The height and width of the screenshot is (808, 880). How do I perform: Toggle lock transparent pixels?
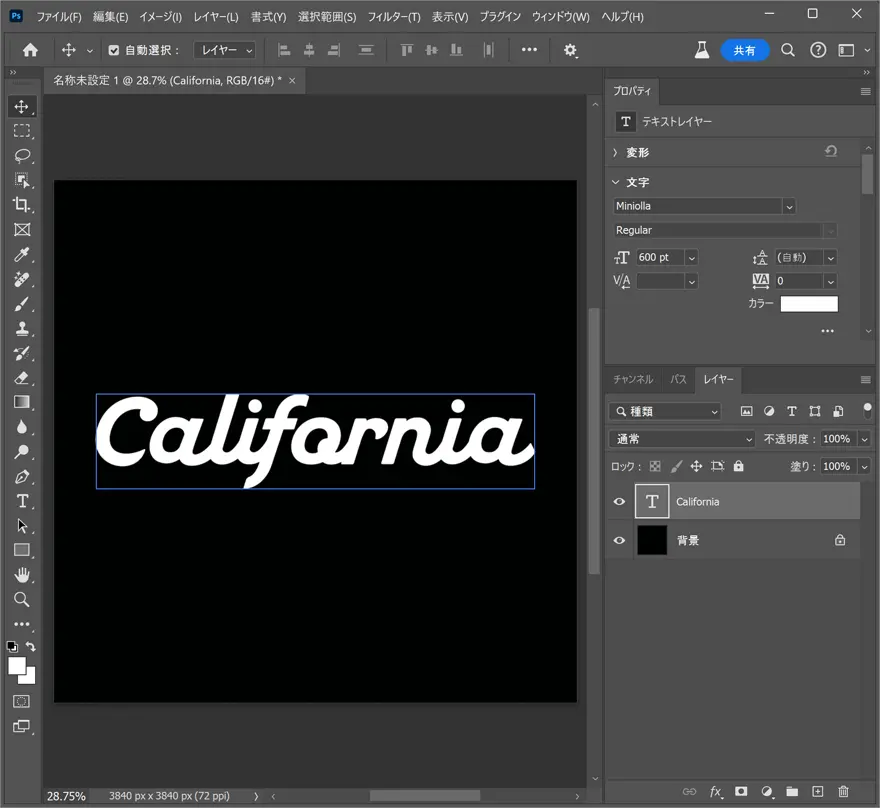pos(655,466)
